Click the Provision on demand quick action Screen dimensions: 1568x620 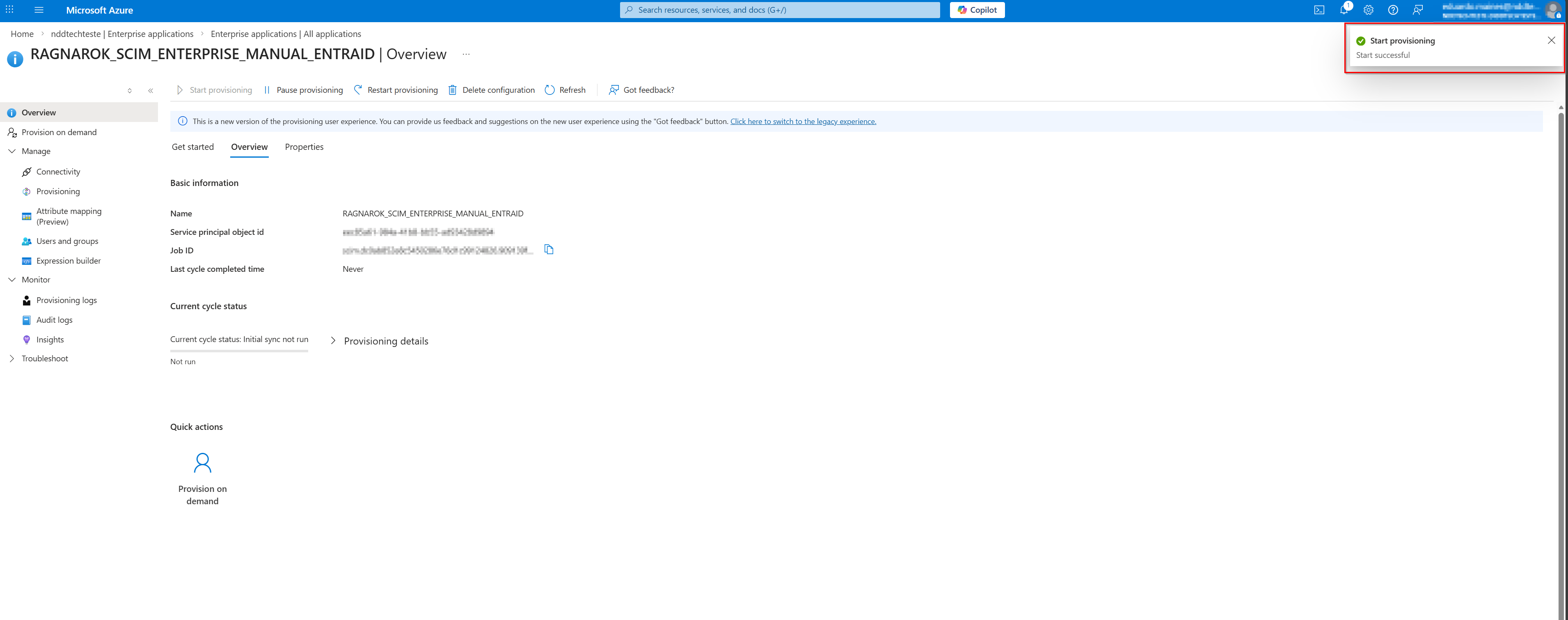202,478
